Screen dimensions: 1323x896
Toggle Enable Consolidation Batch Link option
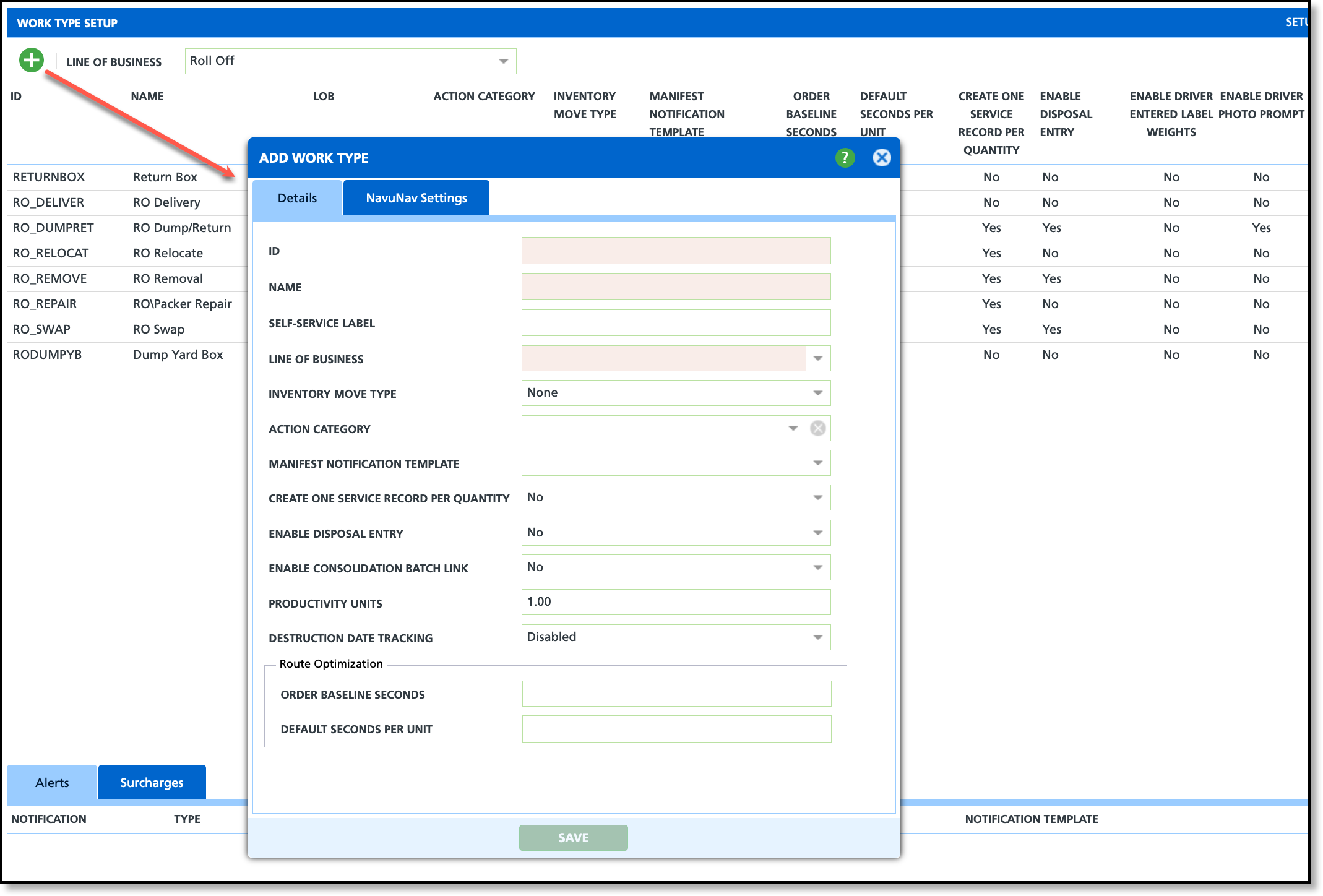click(676, 567)
